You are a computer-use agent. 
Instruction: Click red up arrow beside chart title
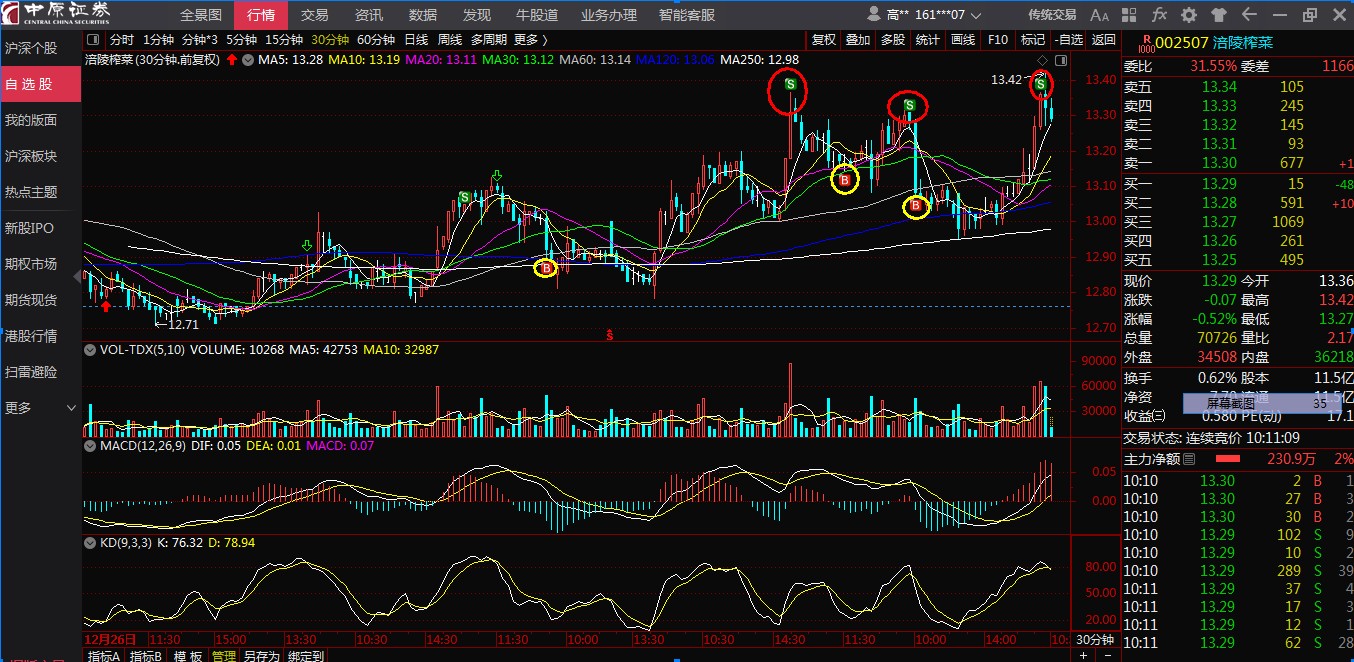point(232,60)
